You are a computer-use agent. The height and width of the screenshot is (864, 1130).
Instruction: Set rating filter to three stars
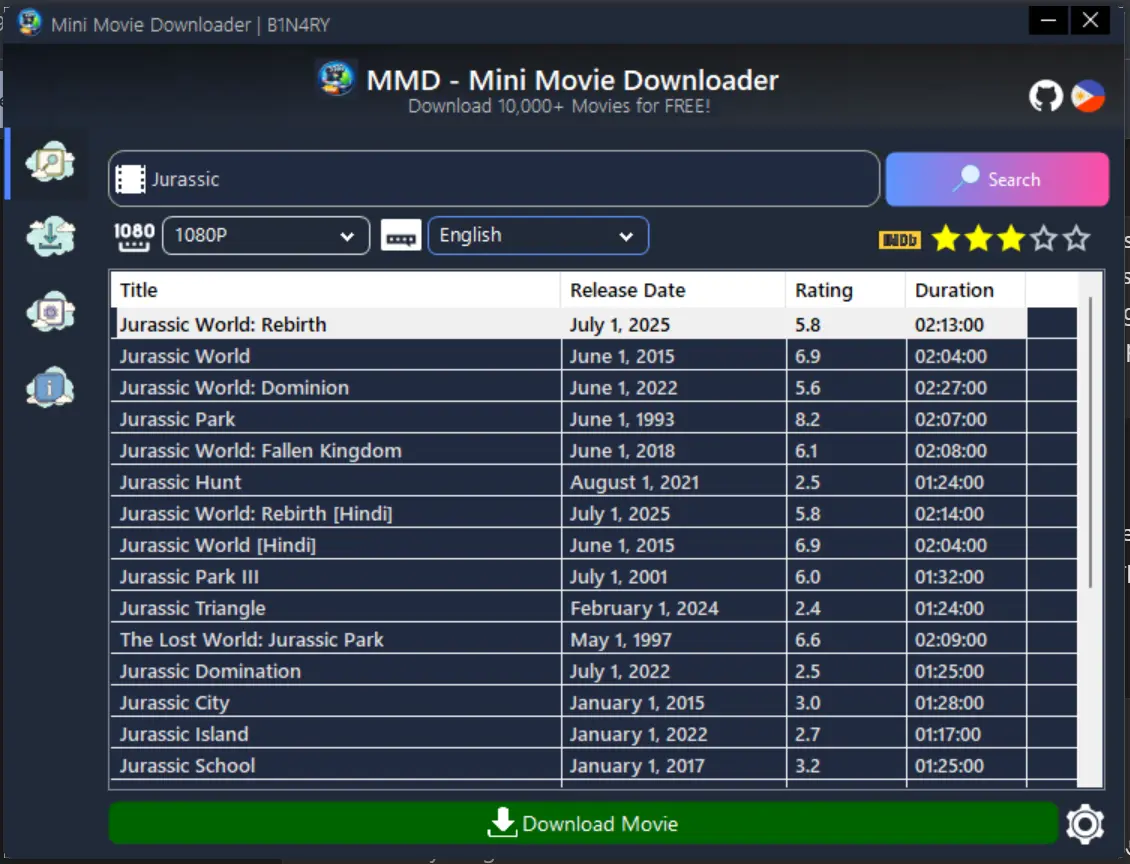[1011, 239]
